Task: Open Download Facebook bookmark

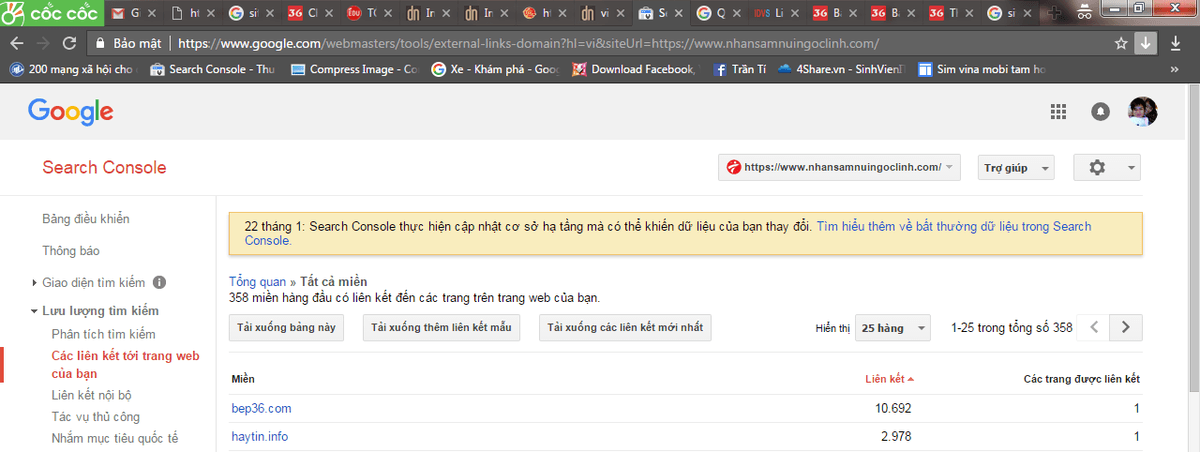Action: [x=635, y=69]
